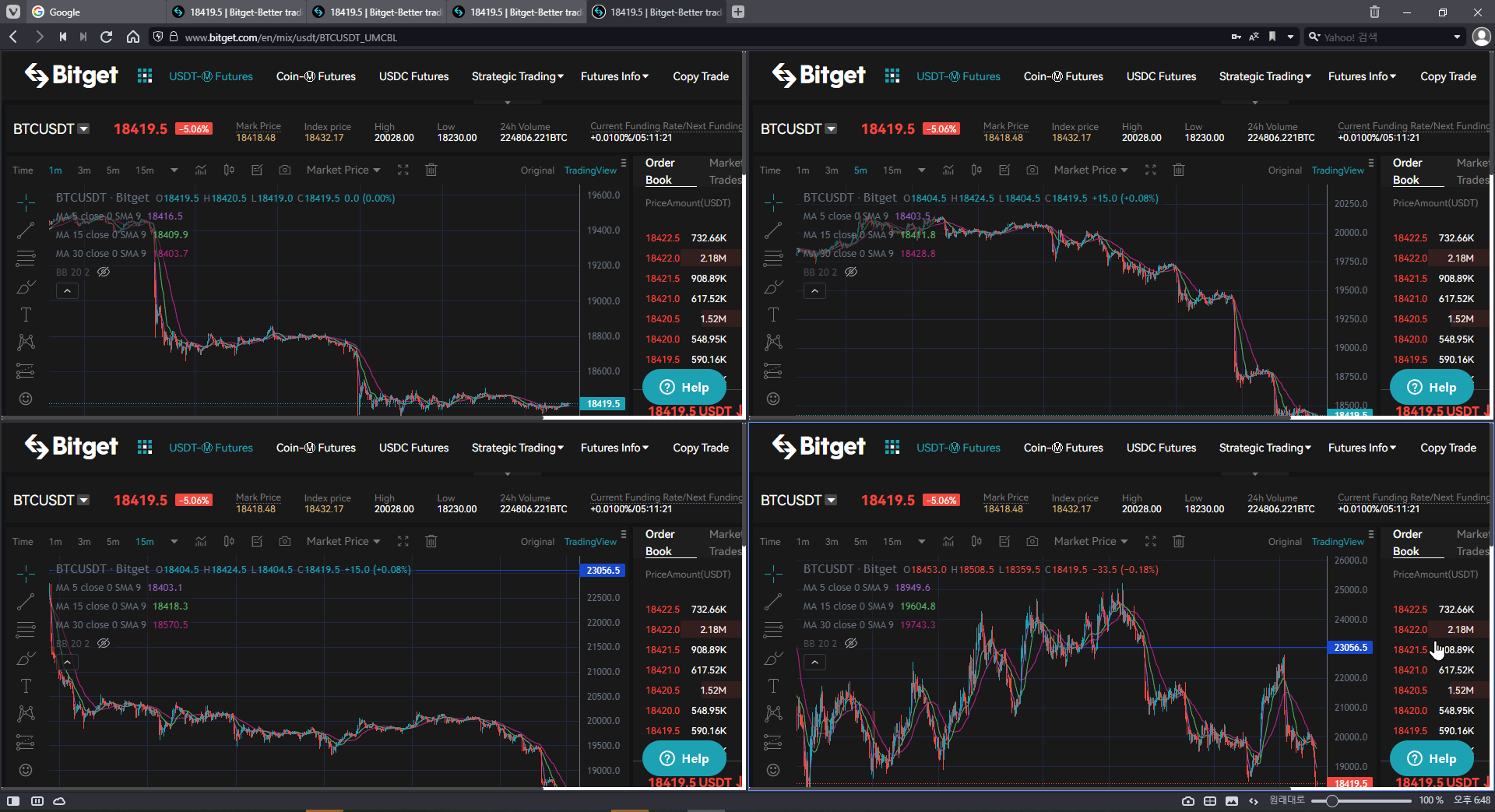The image size is (1495, 812).
Task: Click fullscreen icon in bottom-right pane toolbar
Action: tap(1151, 541)
